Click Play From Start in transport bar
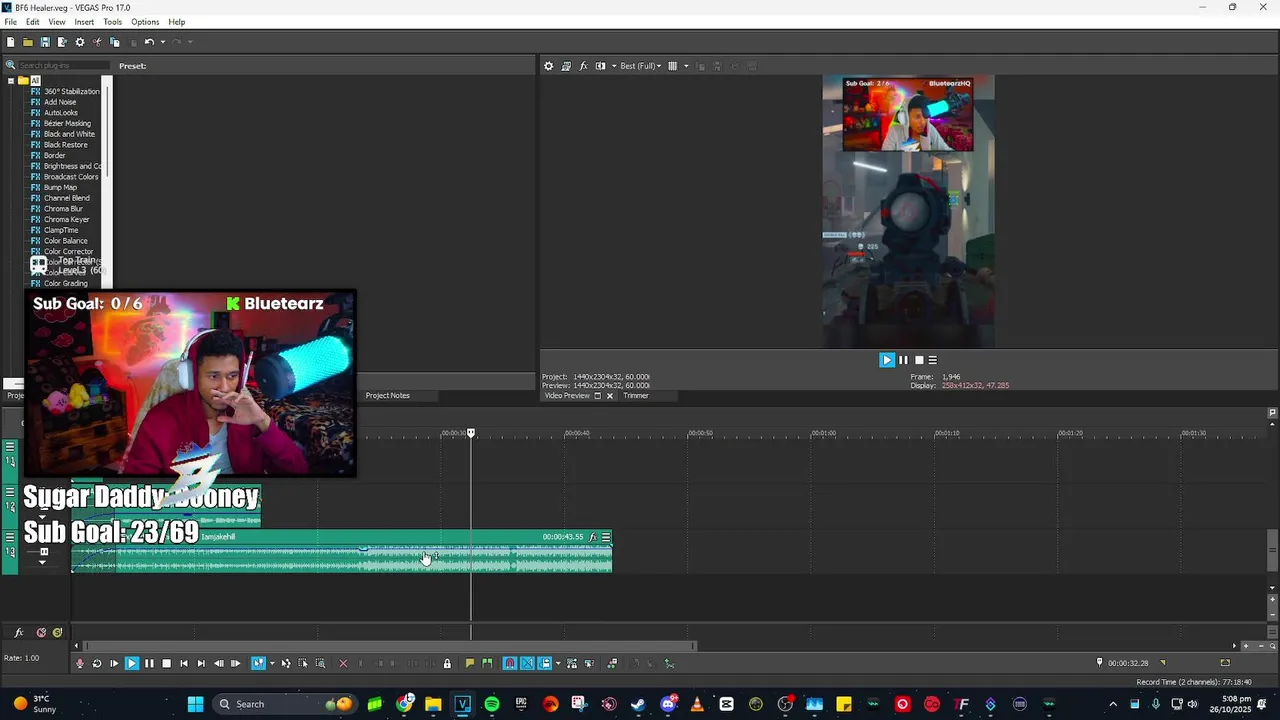 click(114, 663)
